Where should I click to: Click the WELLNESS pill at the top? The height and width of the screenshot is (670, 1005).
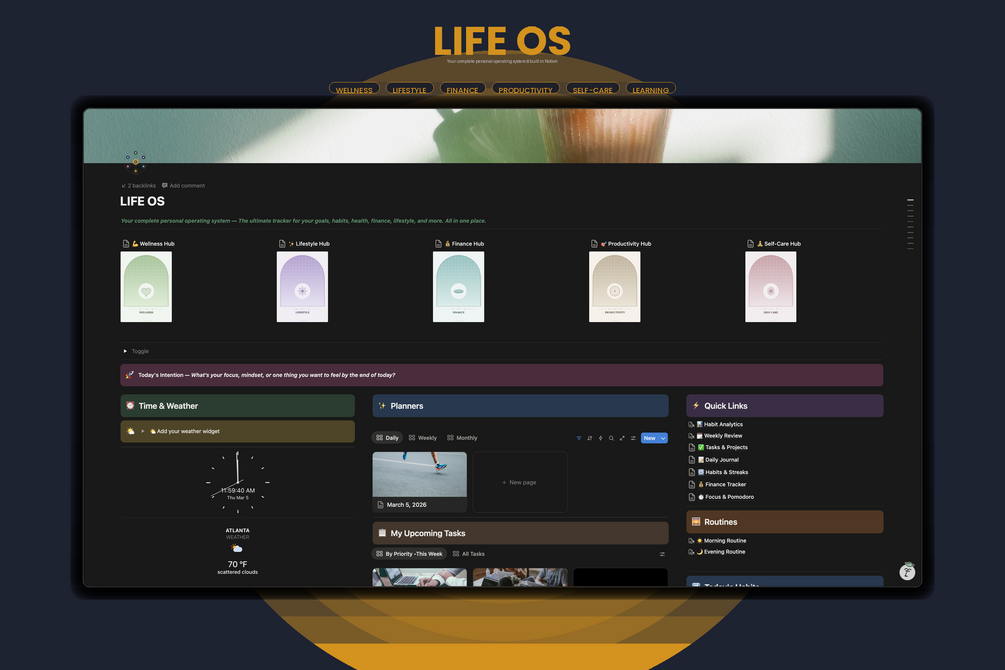pyautogui.click(x=354, y=90)
